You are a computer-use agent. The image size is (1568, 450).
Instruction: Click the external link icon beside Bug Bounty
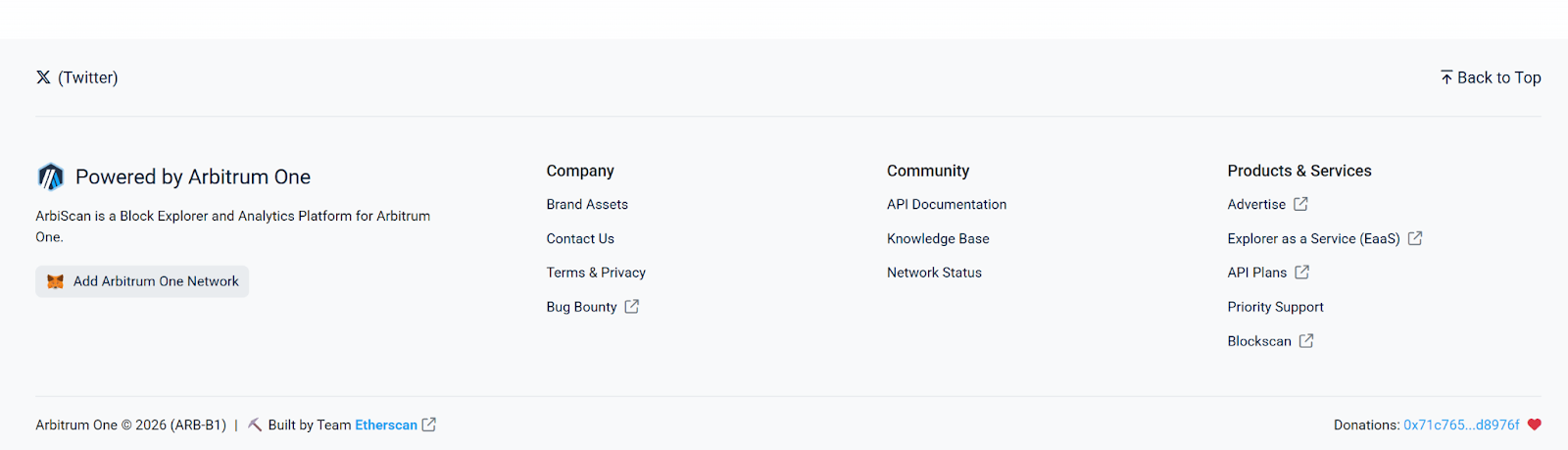632,307
